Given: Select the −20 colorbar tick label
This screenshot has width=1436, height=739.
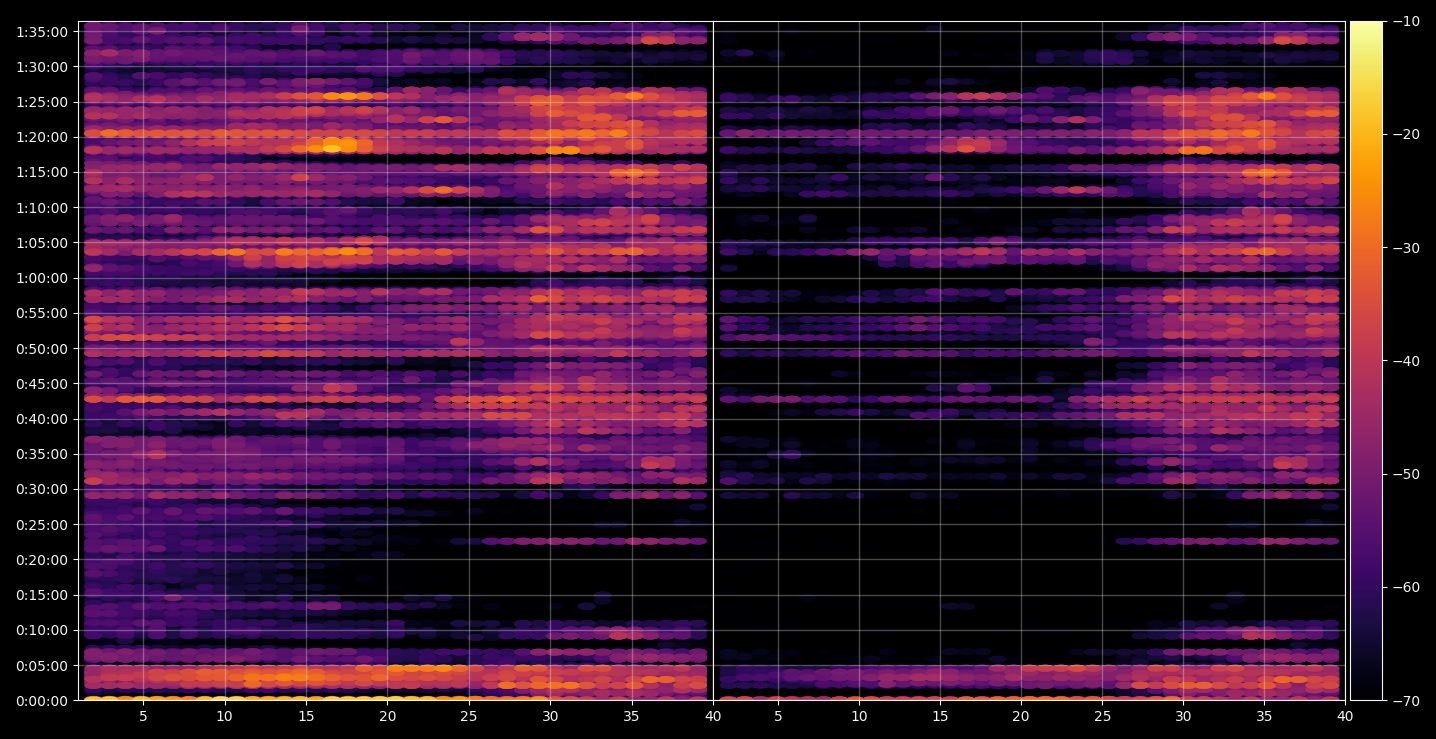Looking at the screenshot, I should pos(1405,135).
